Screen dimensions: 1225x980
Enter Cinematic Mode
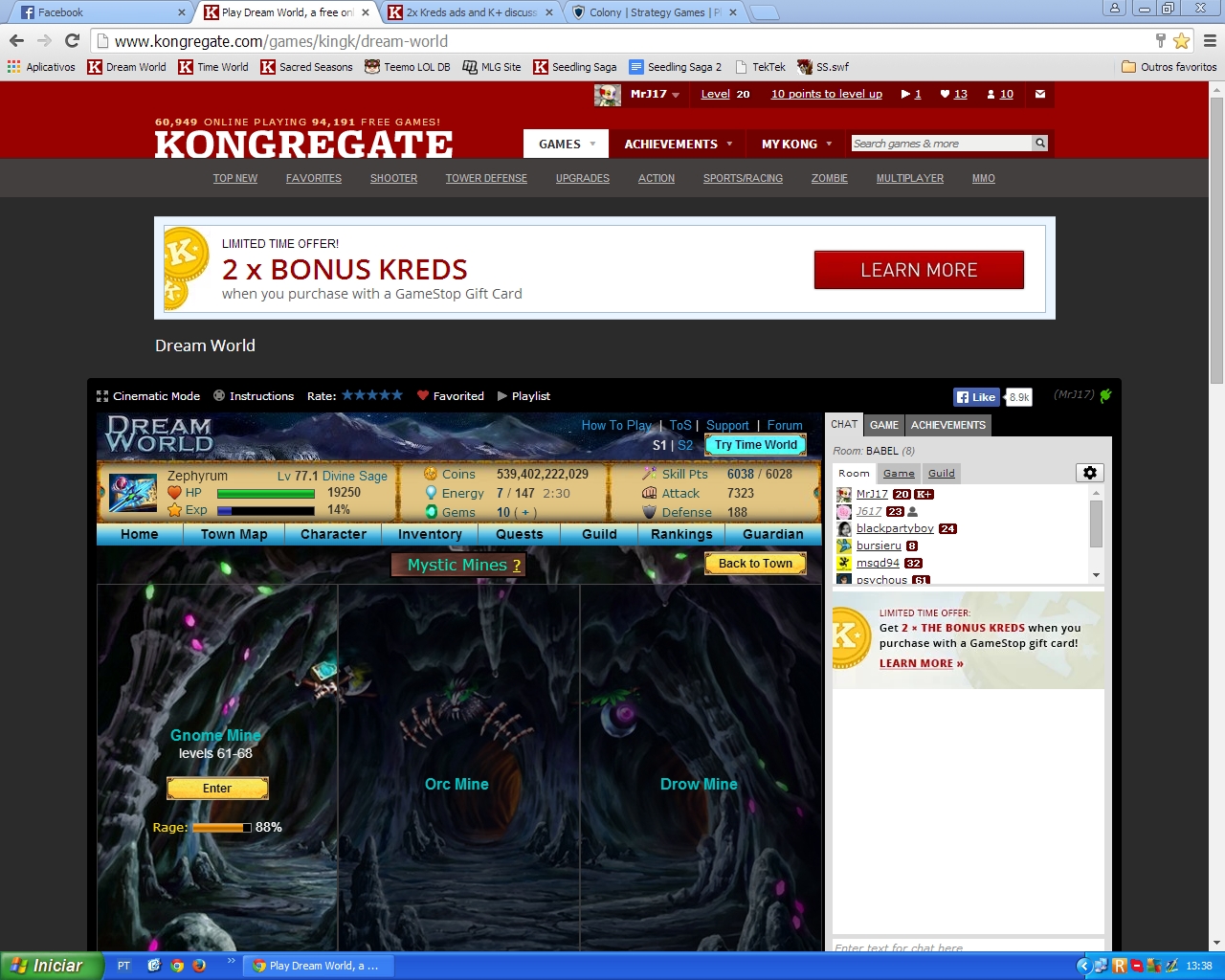point(148,396)
